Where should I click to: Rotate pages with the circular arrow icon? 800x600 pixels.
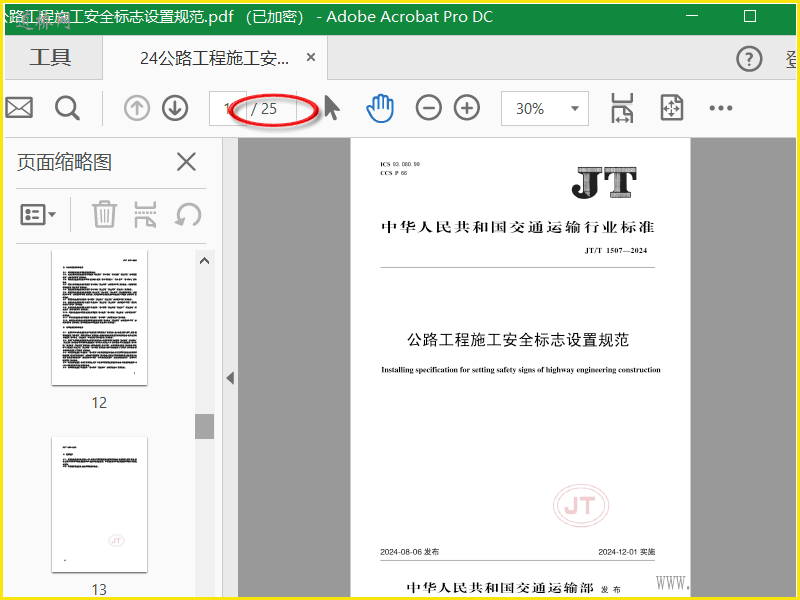(188, 214)
